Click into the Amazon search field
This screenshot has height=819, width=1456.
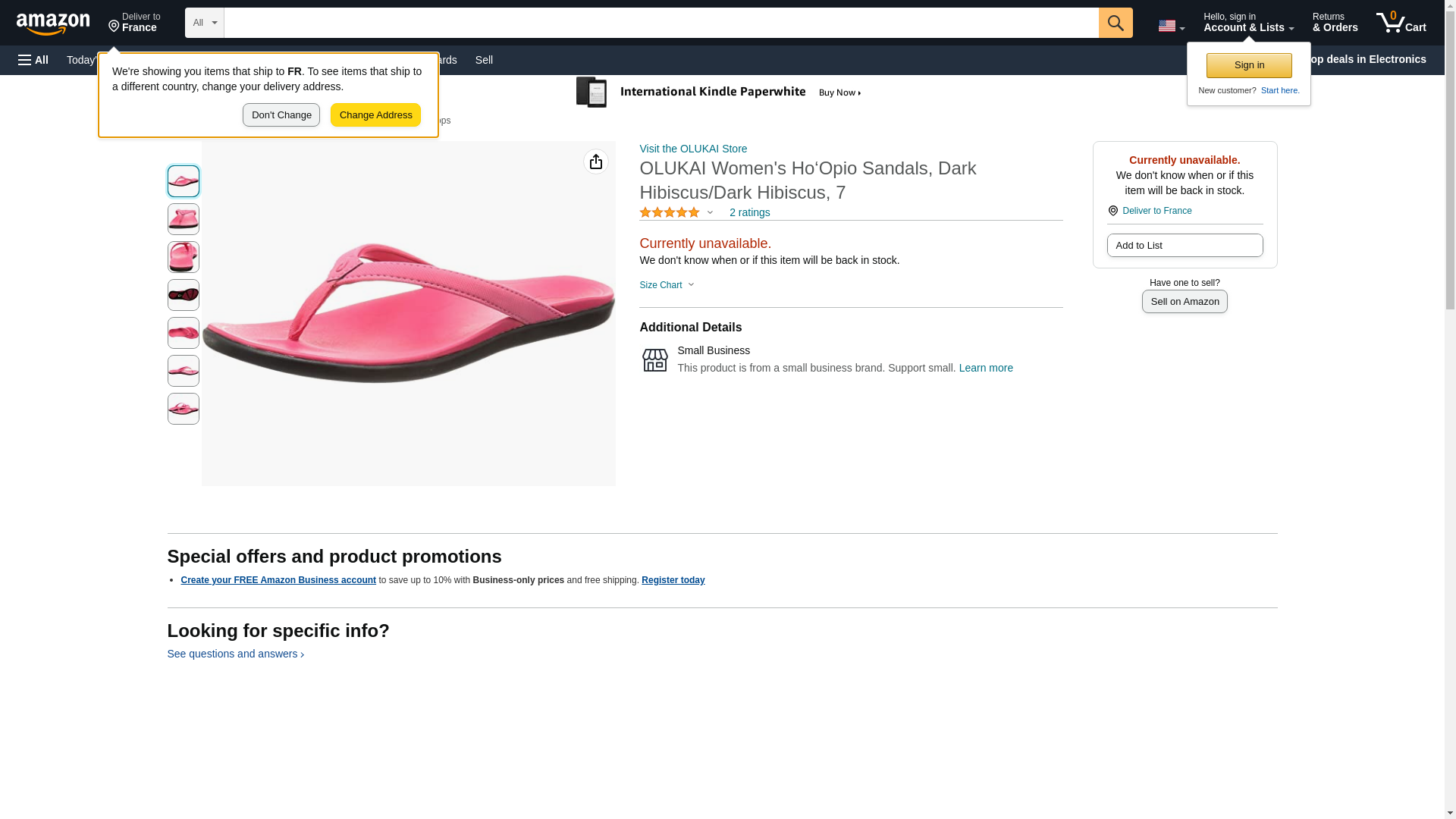[x=661, y=23]
